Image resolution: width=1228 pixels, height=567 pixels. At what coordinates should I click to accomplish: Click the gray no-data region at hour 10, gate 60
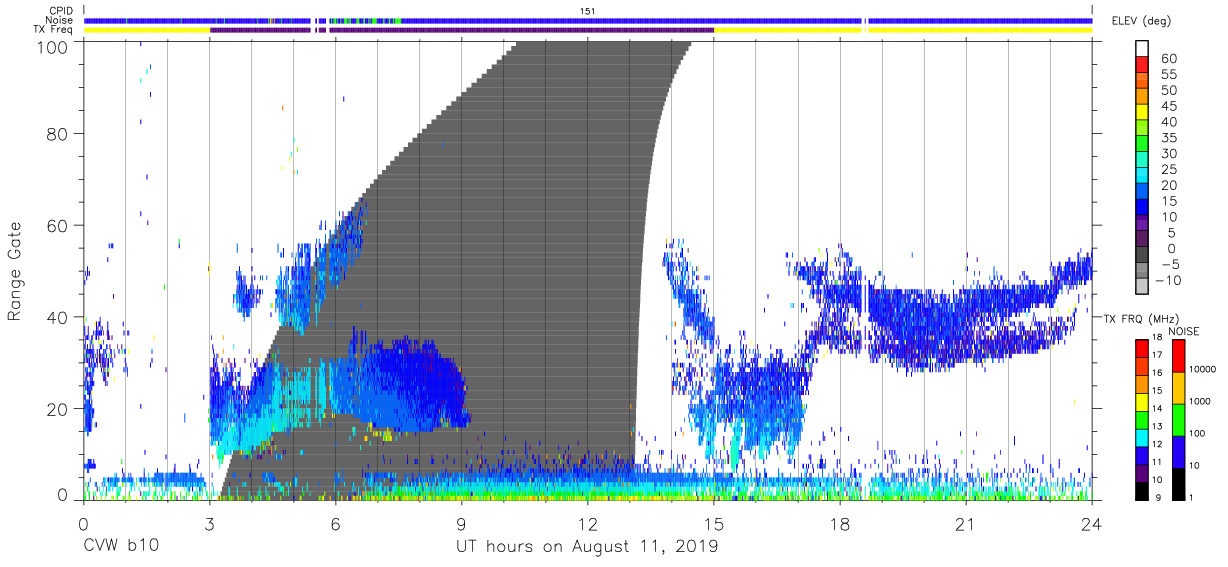(x=504, y=225)
